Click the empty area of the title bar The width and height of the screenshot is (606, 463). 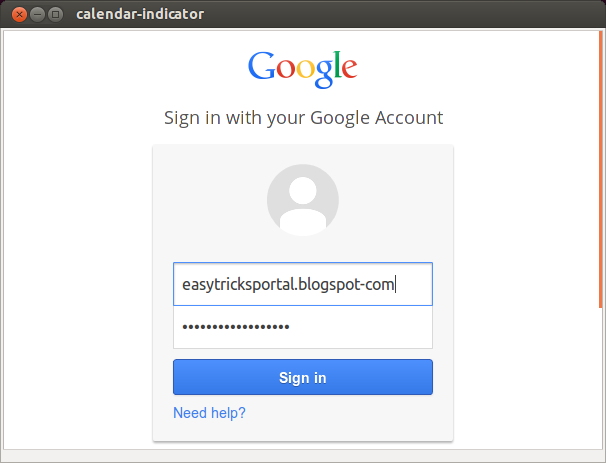point(402,14)
